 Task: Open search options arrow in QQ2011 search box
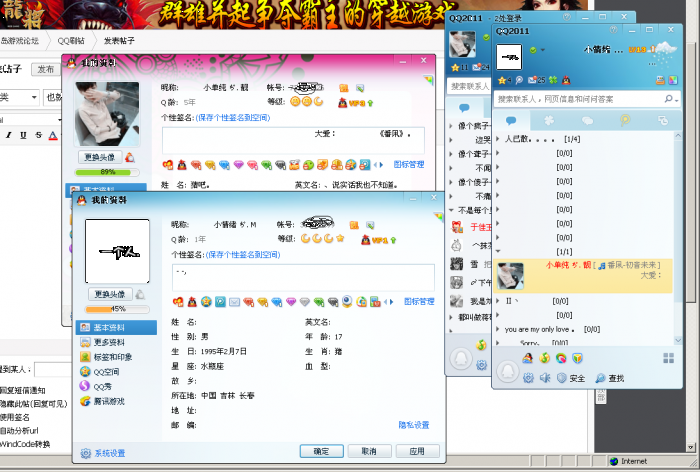pos(676,100)
